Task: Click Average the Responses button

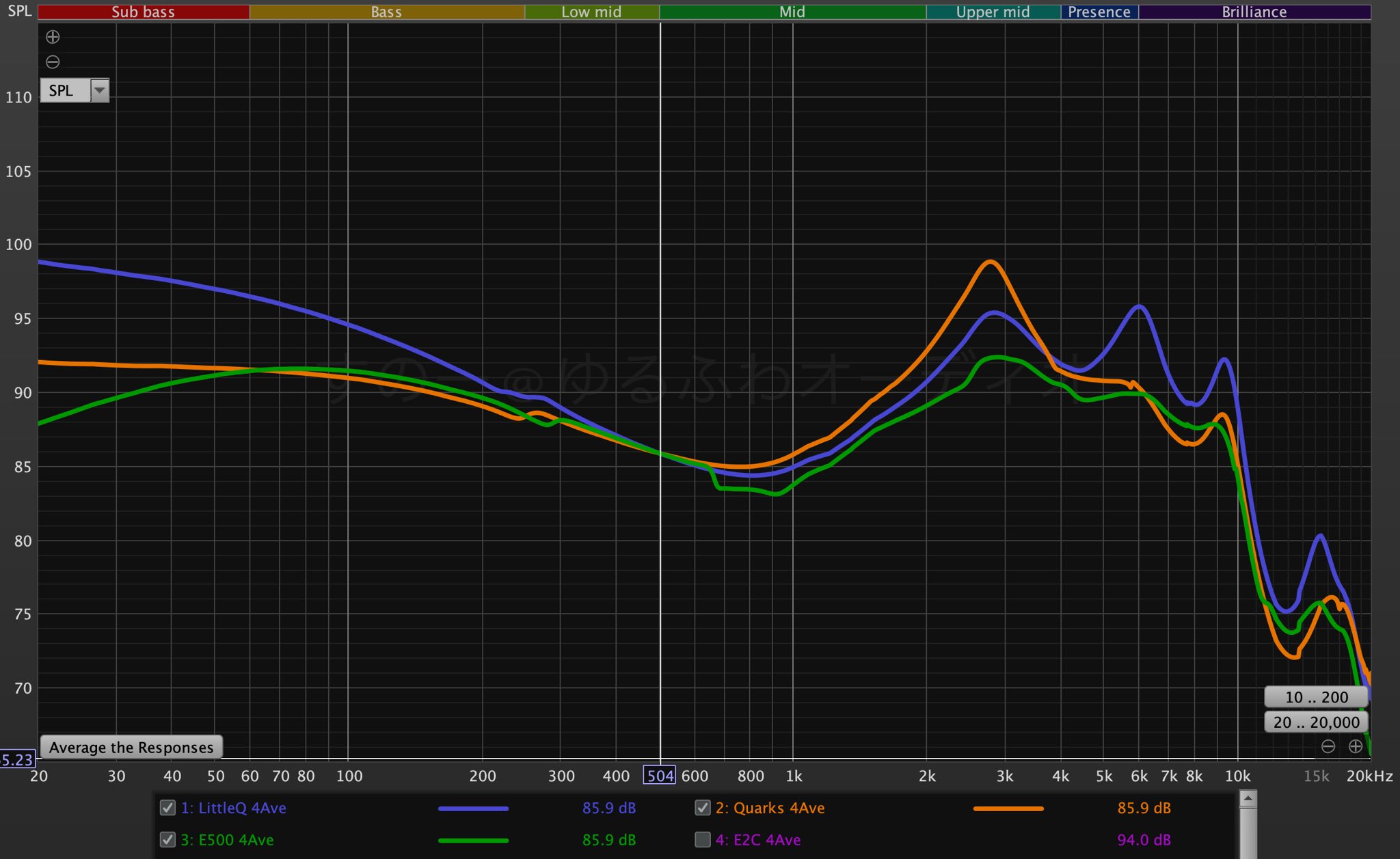Action: [x=131, y=747]
